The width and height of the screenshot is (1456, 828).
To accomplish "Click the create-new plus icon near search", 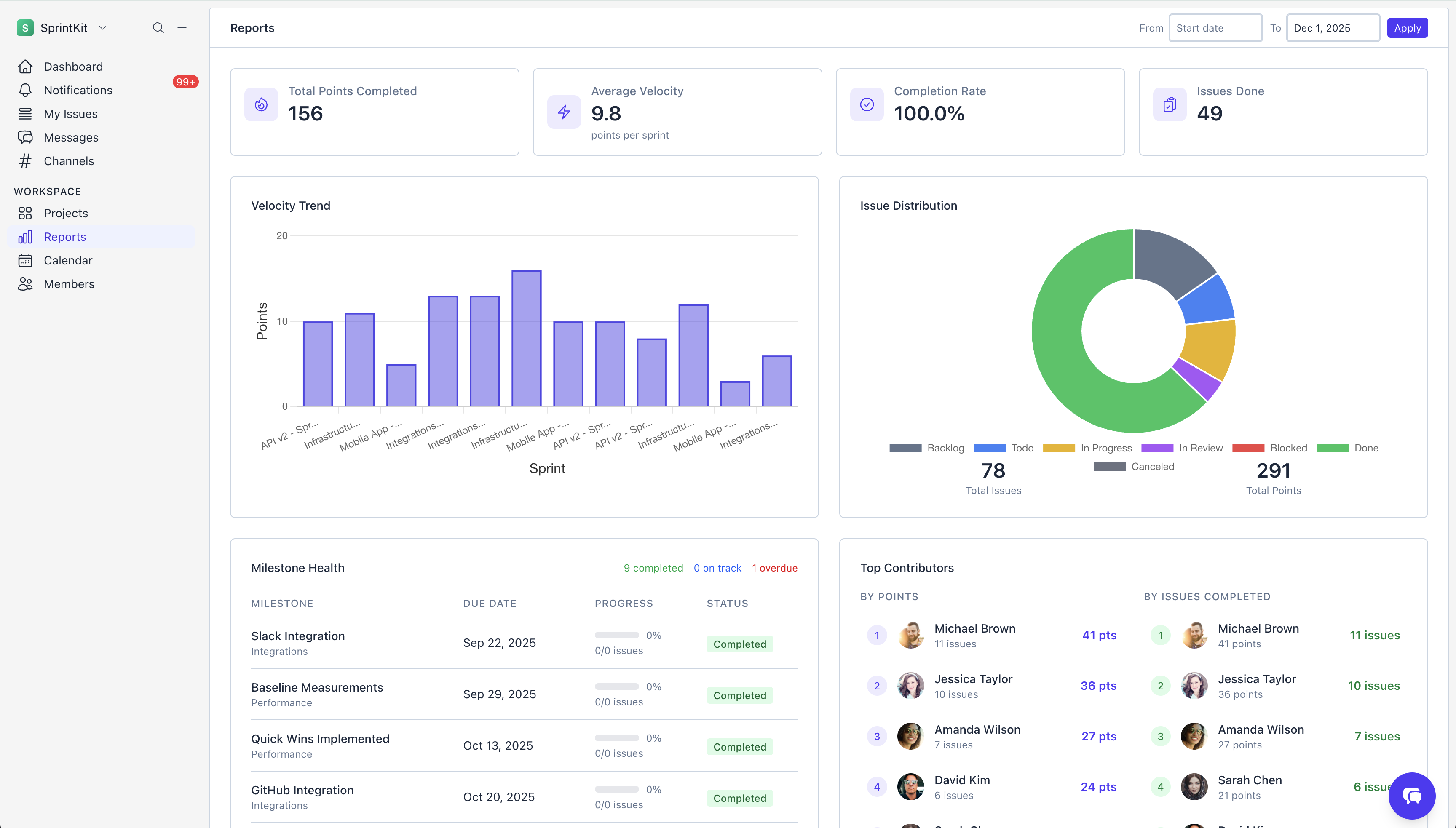I will click(x=182, y=27).
